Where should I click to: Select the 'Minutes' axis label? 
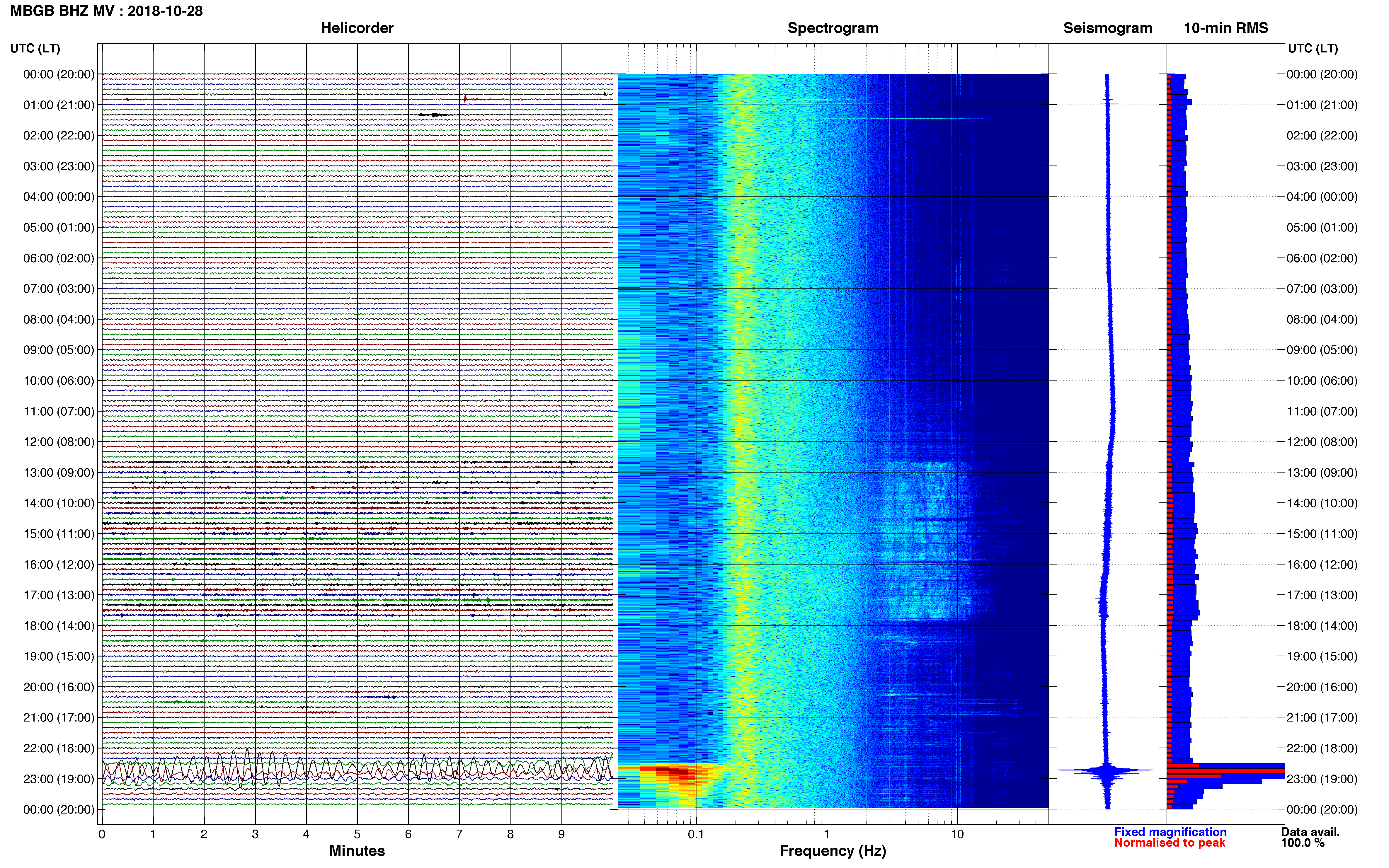pos(357,850)
